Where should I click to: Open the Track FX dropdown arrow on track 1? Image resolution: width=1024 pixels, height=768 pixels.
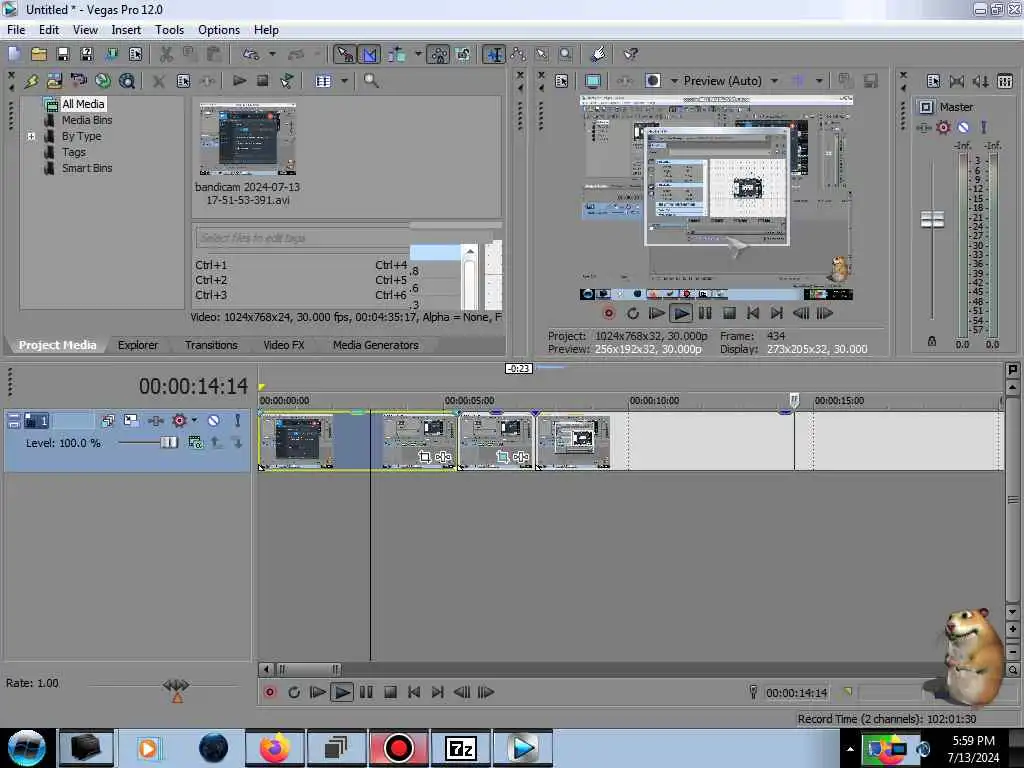194,421
